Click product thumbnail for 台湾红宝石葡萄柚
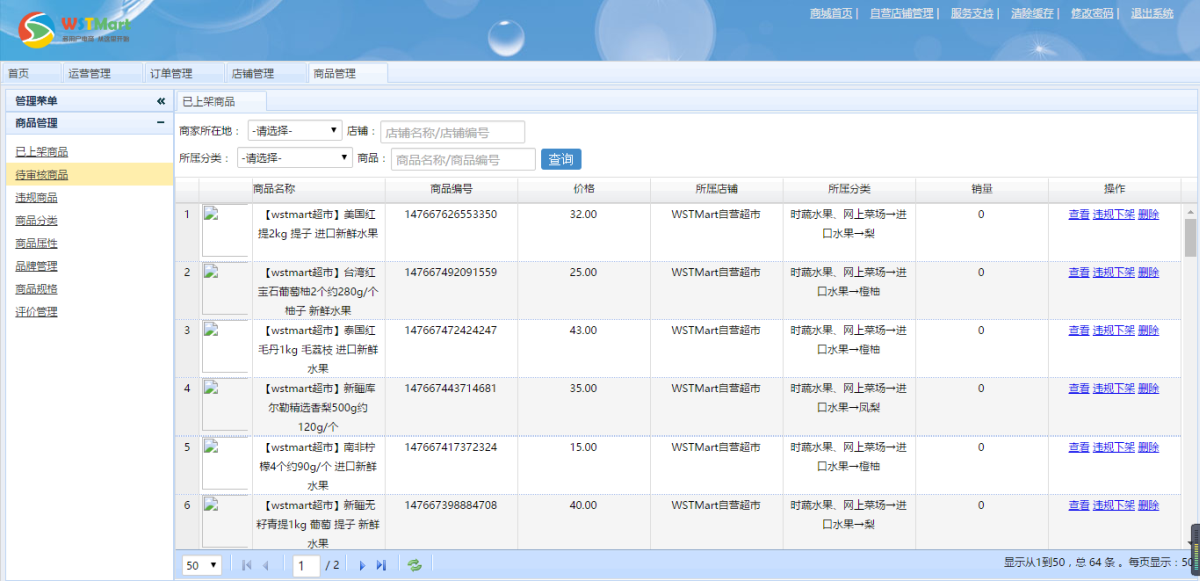The height and width of the screenshot is (581, 1200). [225, 289]
